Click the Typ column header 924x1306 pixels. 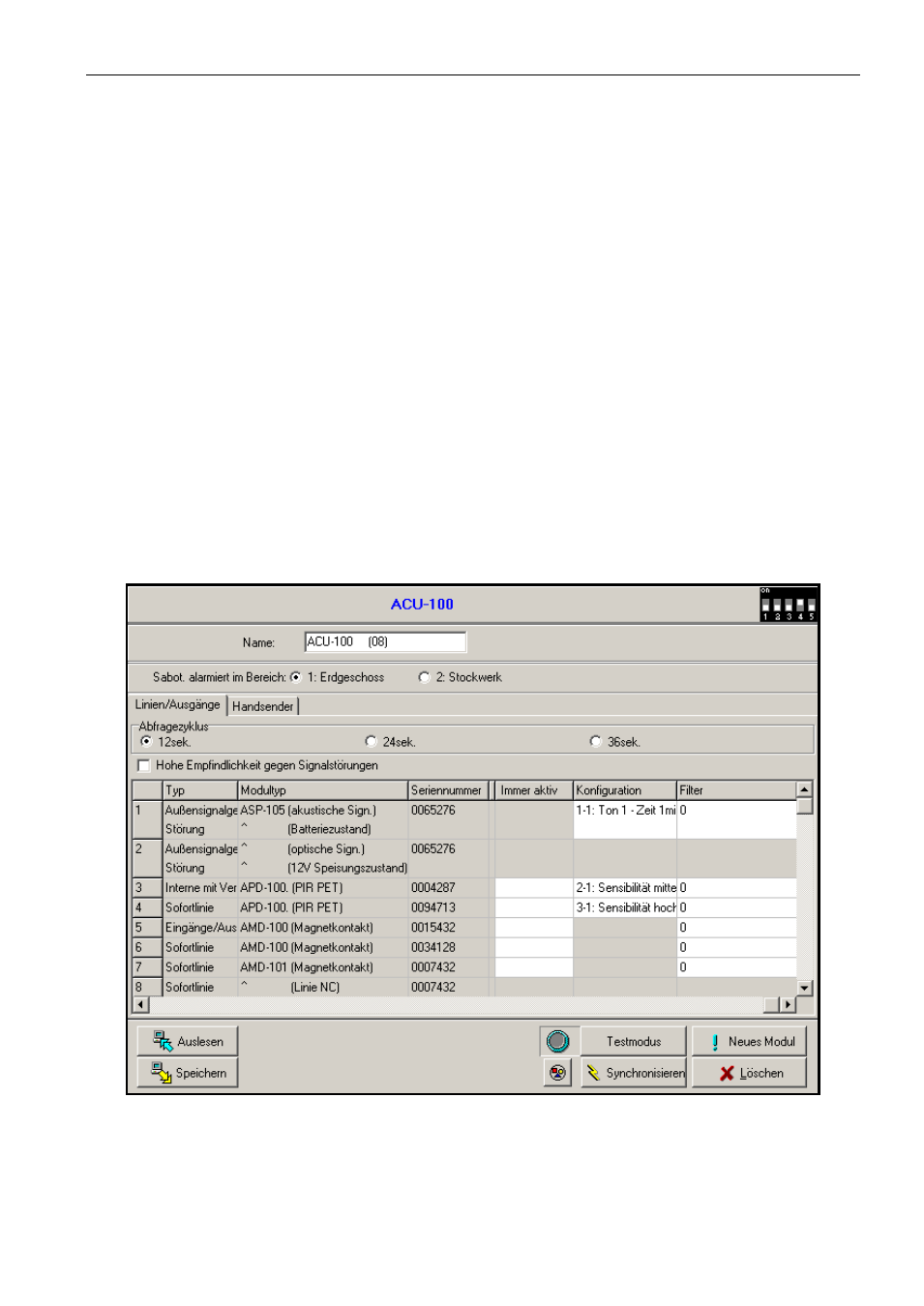200,790
